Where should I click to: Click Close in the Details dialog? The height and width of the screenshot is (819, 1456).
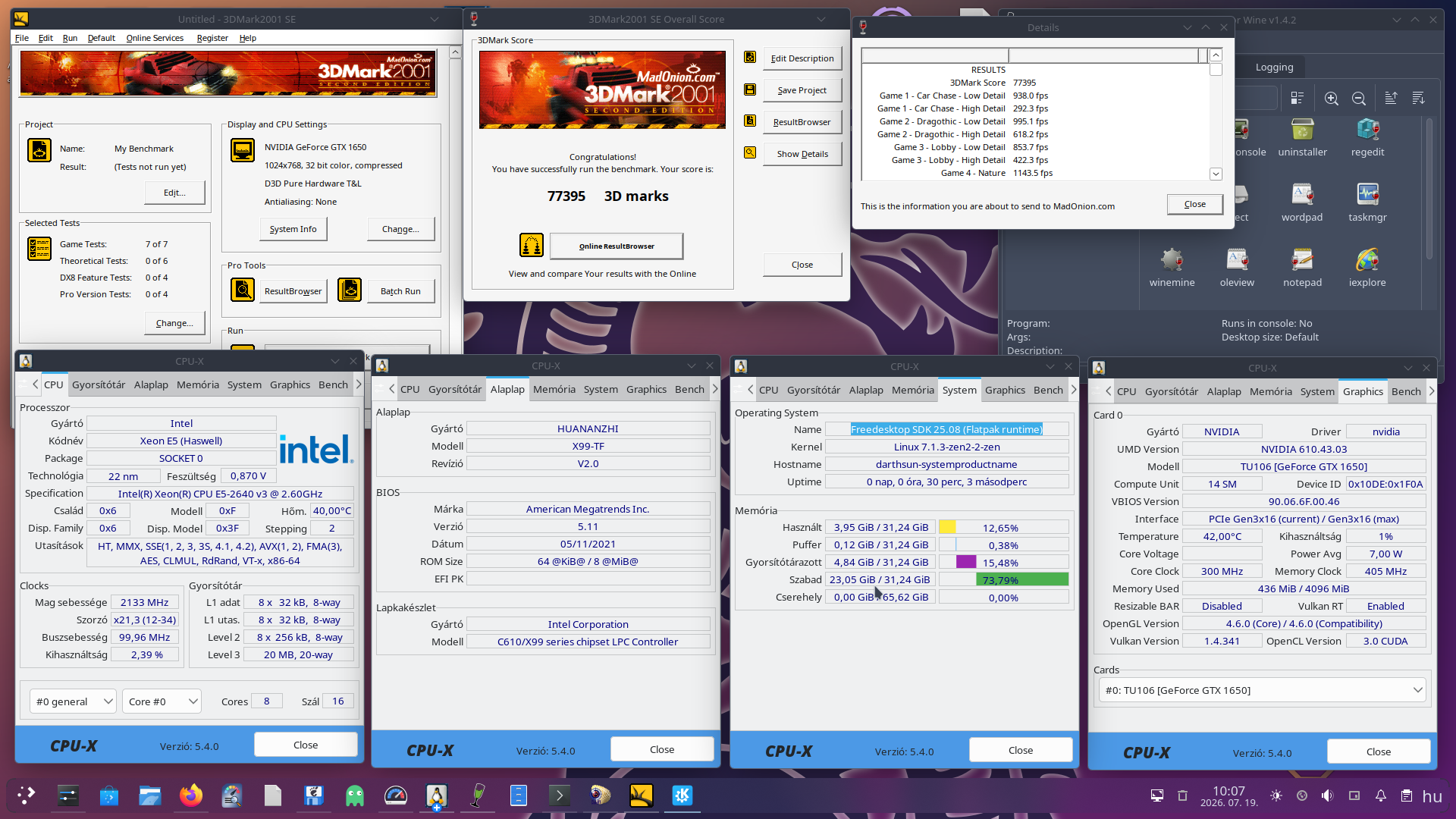(x=1195, y=204)
